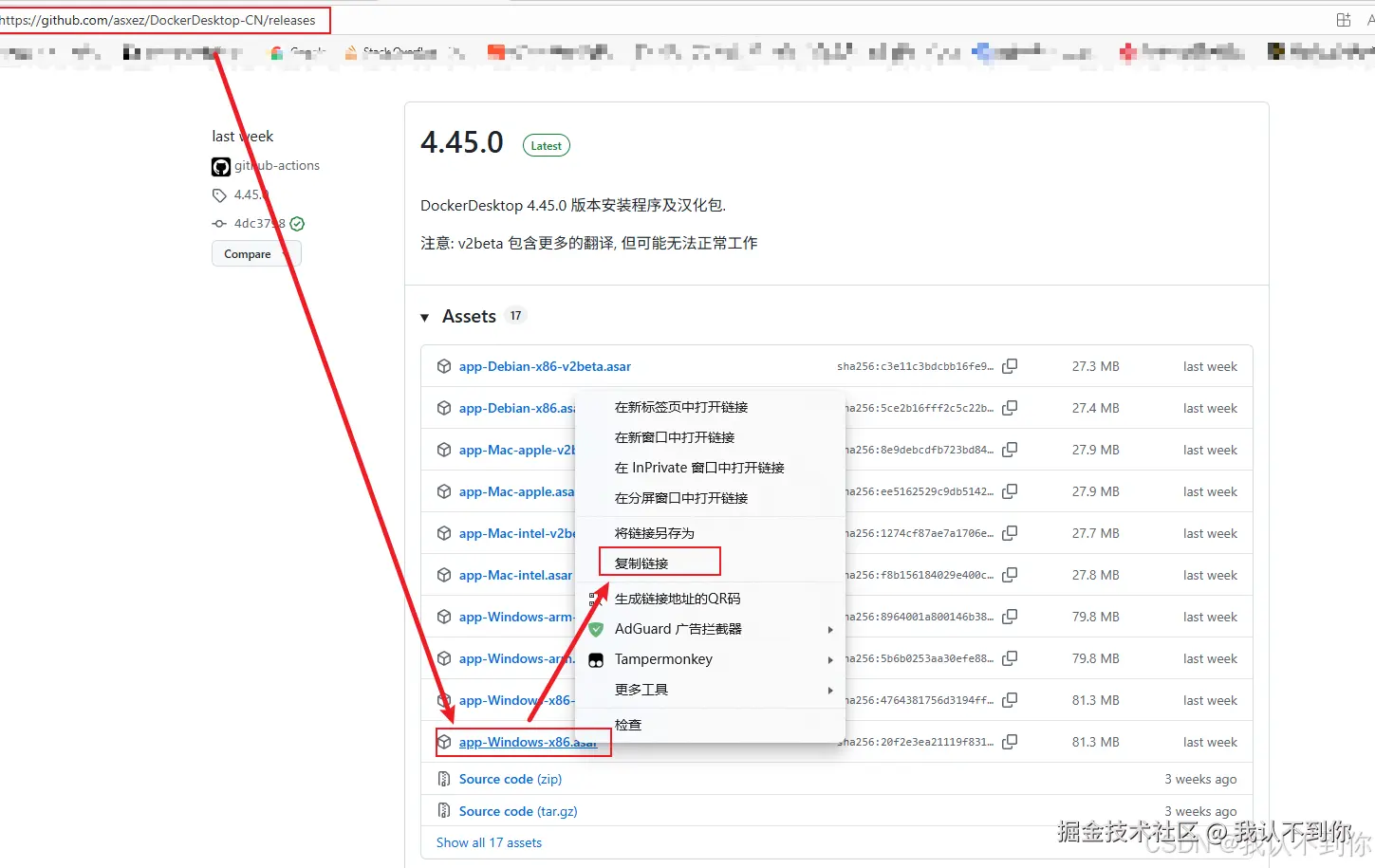Click file icon beside Source code (tar.gz)
Image resolution: width=1375 pixels, height=868 pixels.
pos(444,811)
